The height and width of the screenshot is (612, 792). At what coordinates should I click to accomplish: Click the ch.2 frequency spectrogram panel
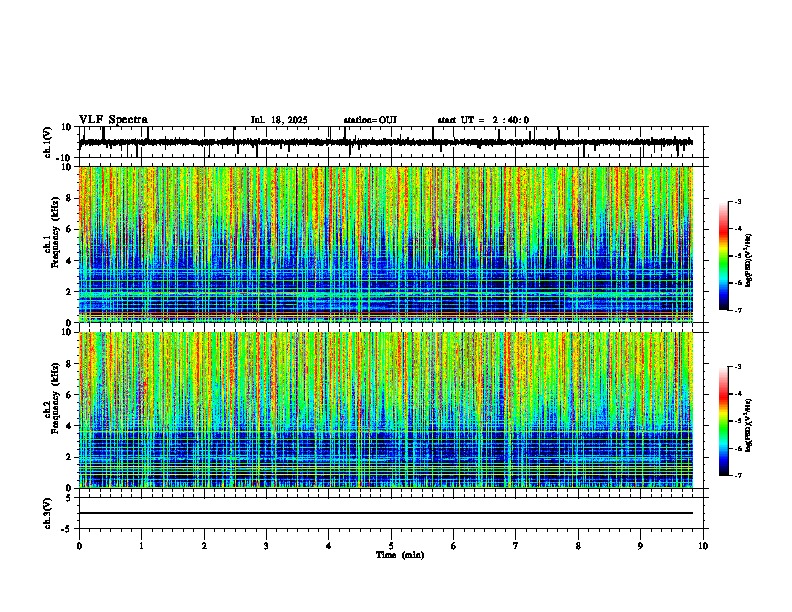(x=386, y=410)
